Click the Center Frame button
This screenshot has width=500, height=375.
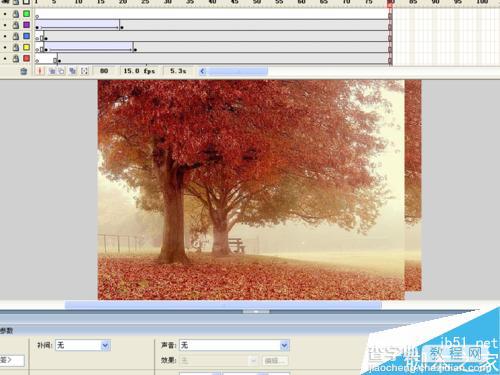pos(40,71)
